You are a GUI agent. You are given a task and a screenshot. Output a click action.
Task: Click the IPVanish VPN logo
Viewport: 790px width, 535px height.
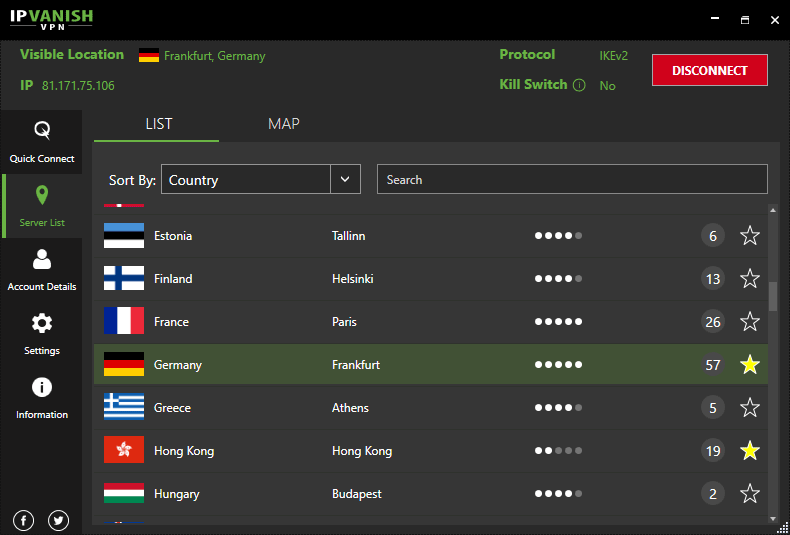[x=51, y=19]
